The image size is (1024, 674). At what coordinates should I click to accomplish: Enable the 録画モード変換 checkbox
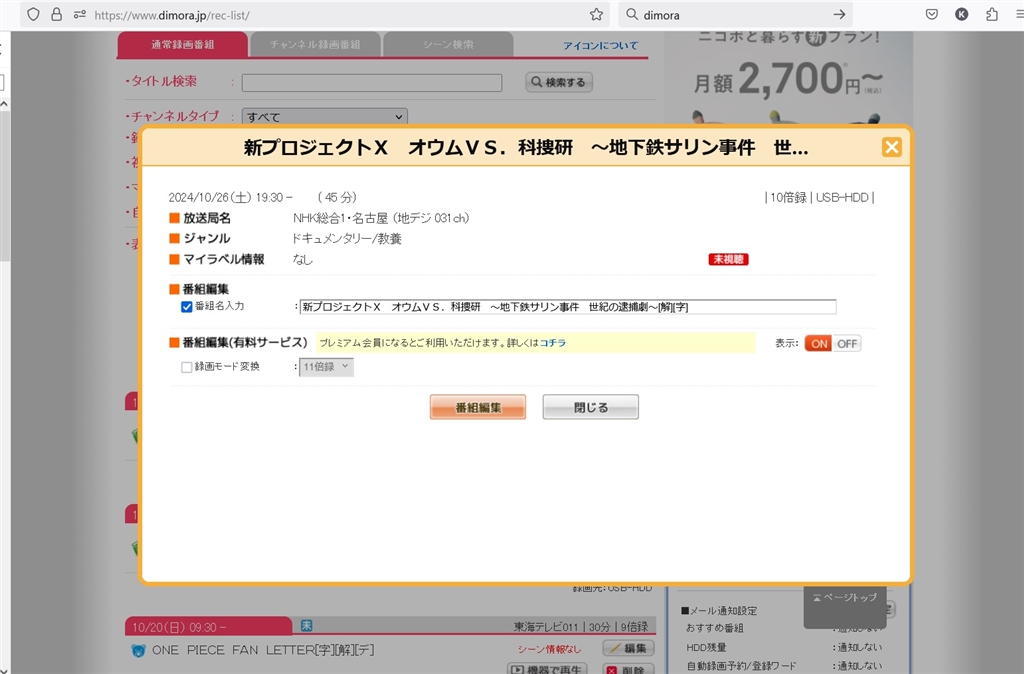tap(187, 367)
